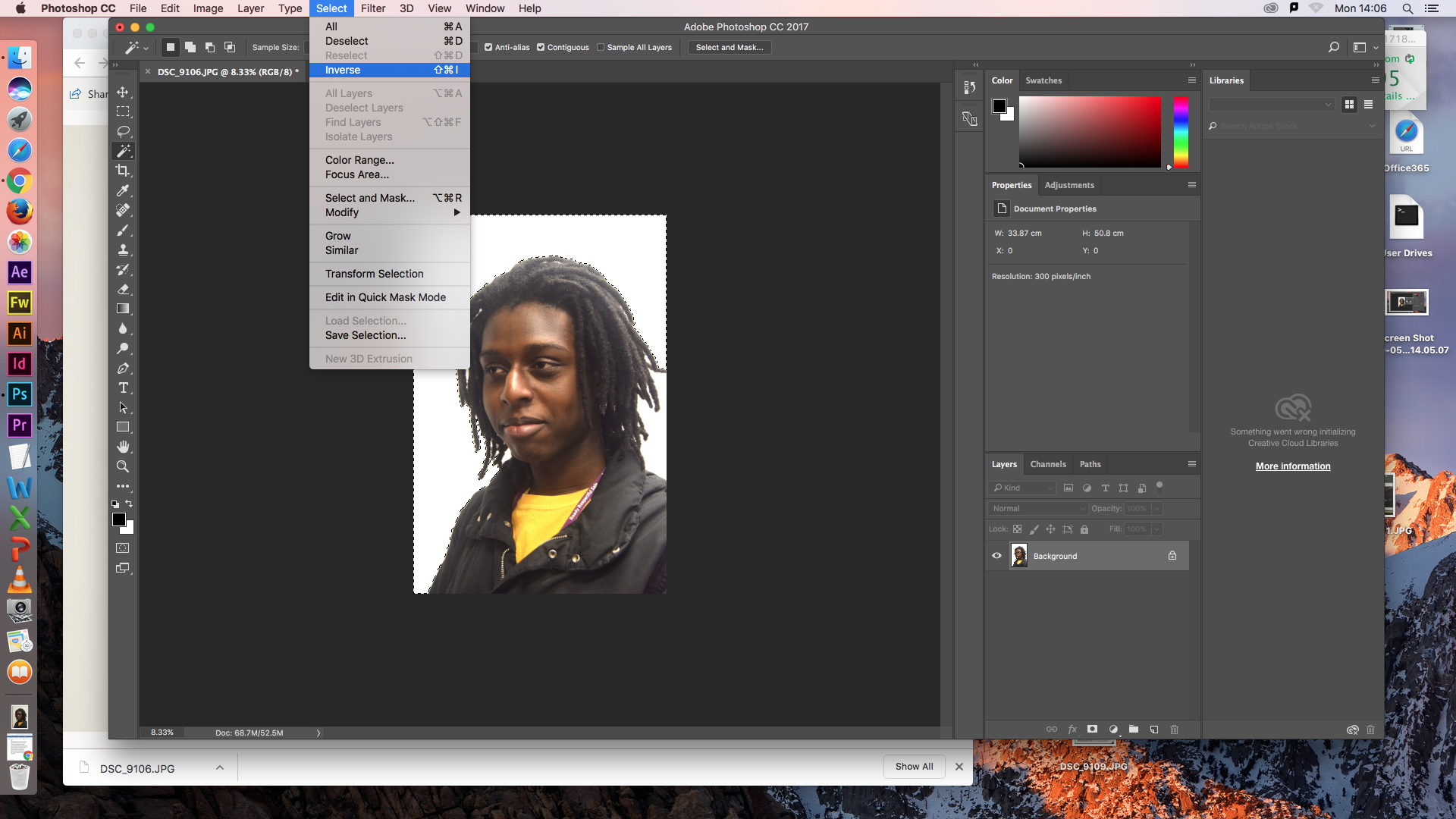The image size is (1456, 819).
Task: Select the Crop tool
Action: tap(123, 171)
